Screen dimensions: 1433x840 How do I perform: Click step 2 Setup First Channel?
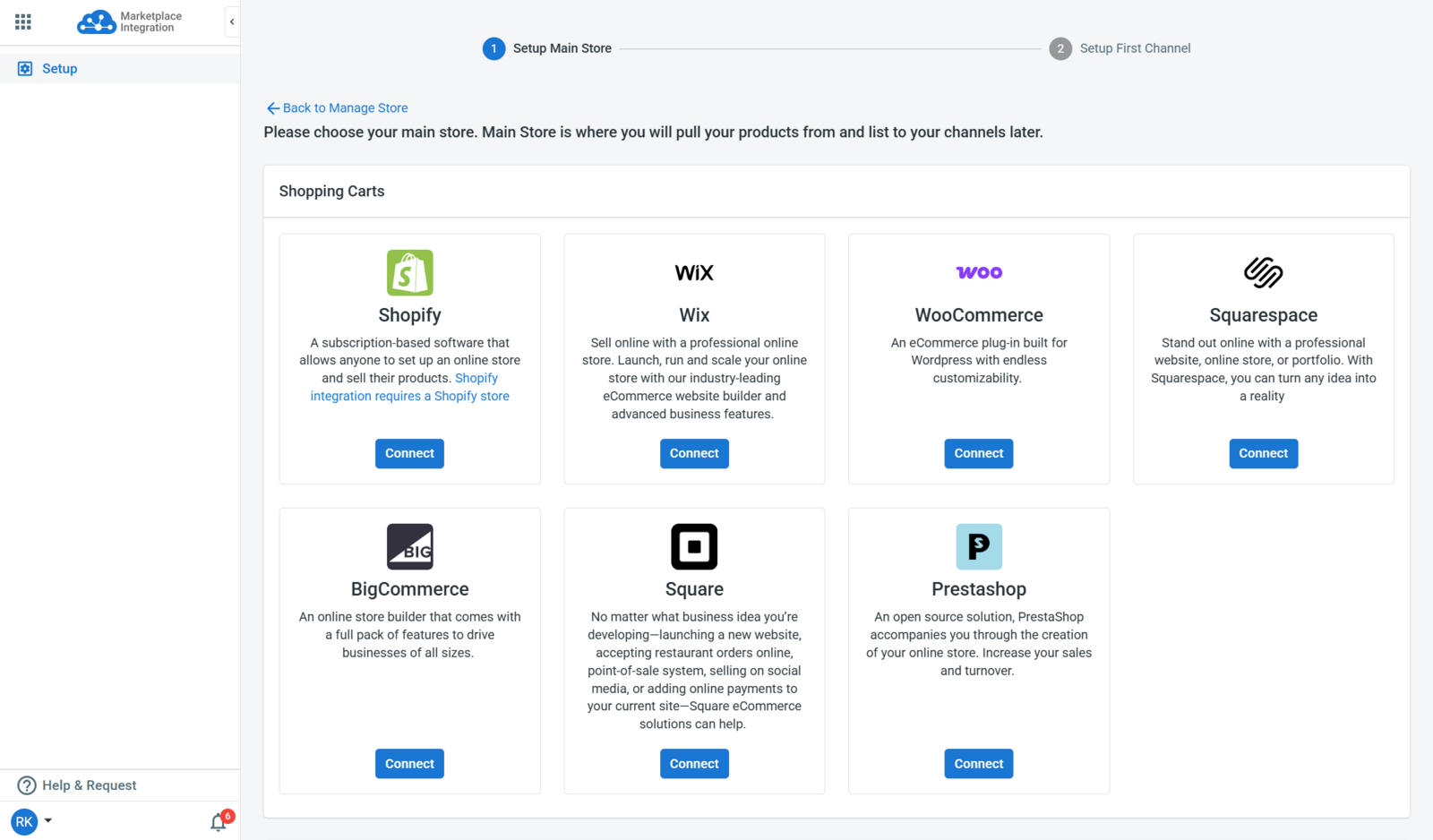tap(1120, 48)
